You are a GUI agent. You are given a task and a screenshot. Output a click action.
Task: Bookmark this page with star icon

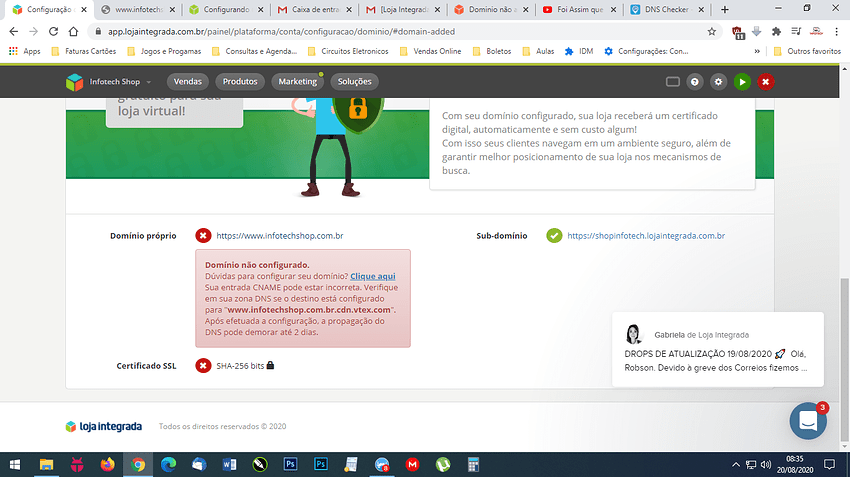712,31
